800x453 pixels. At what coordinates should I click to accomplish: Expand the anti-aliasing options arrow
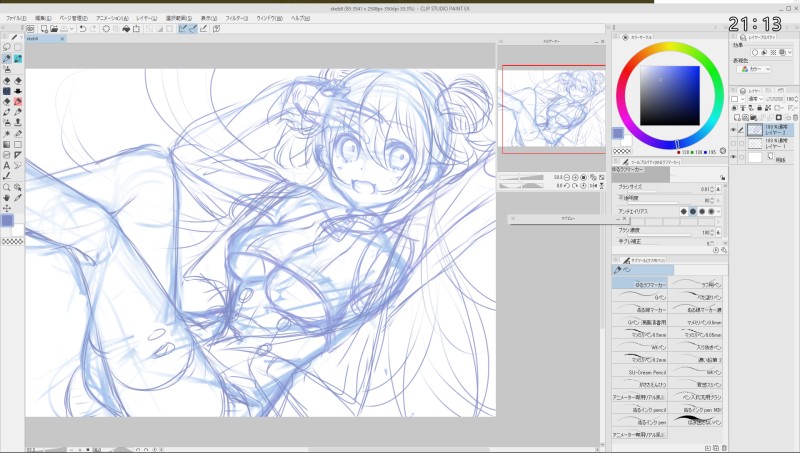[719, 211]
